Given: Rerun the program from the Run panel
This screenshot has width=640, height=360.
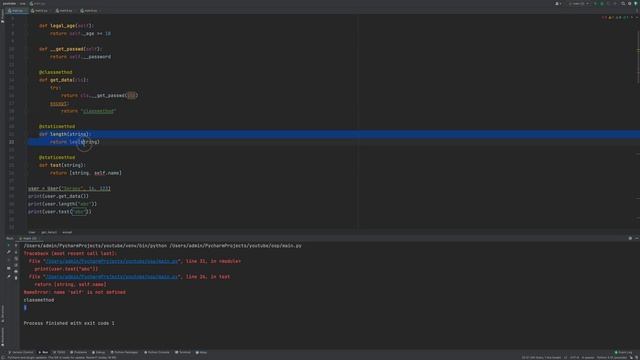Looking at the screenshot, I should coord(9,245).
